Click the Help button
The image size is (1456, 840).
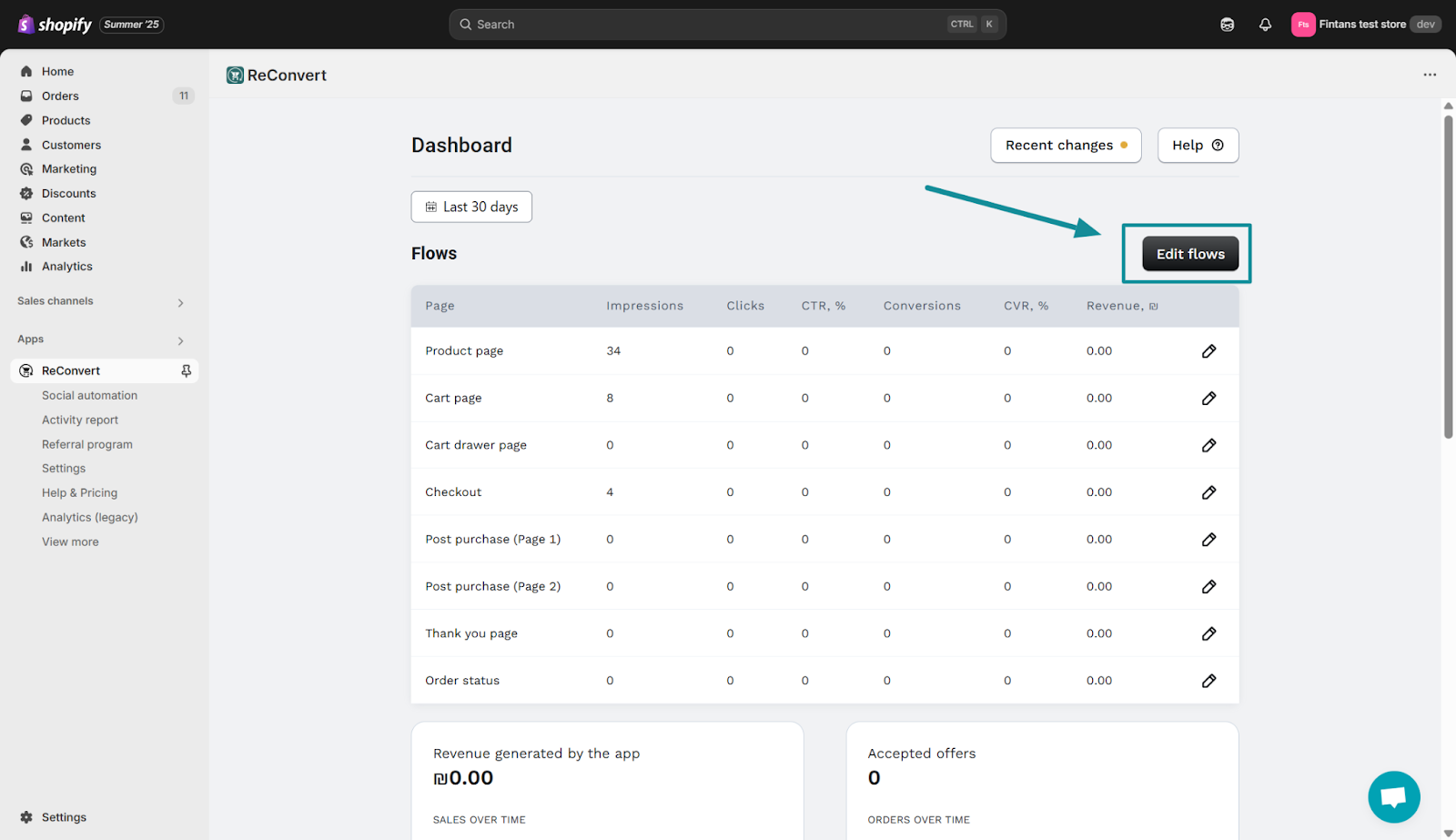[x=1198, y=146]
